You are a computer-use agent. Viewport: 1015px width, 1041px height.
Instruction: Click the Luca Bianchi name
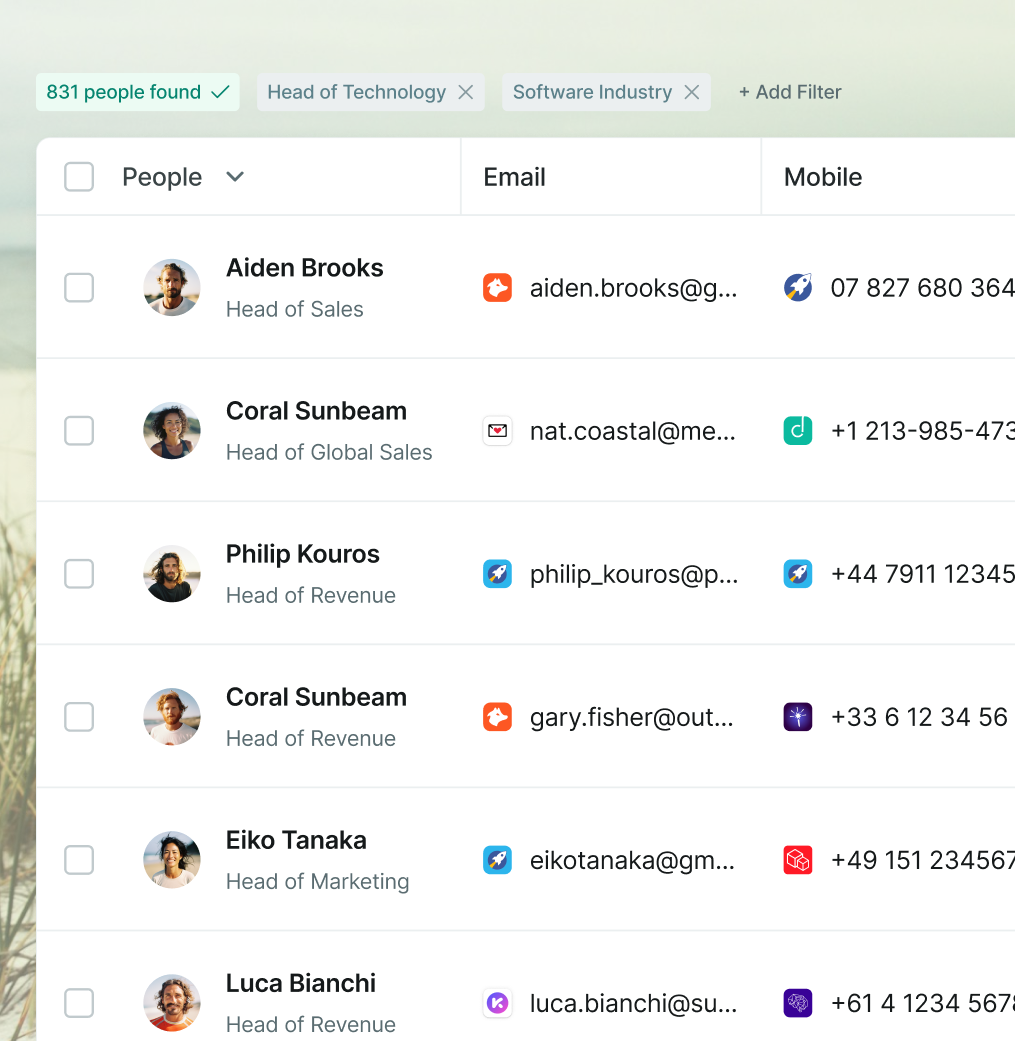point(301,983)
